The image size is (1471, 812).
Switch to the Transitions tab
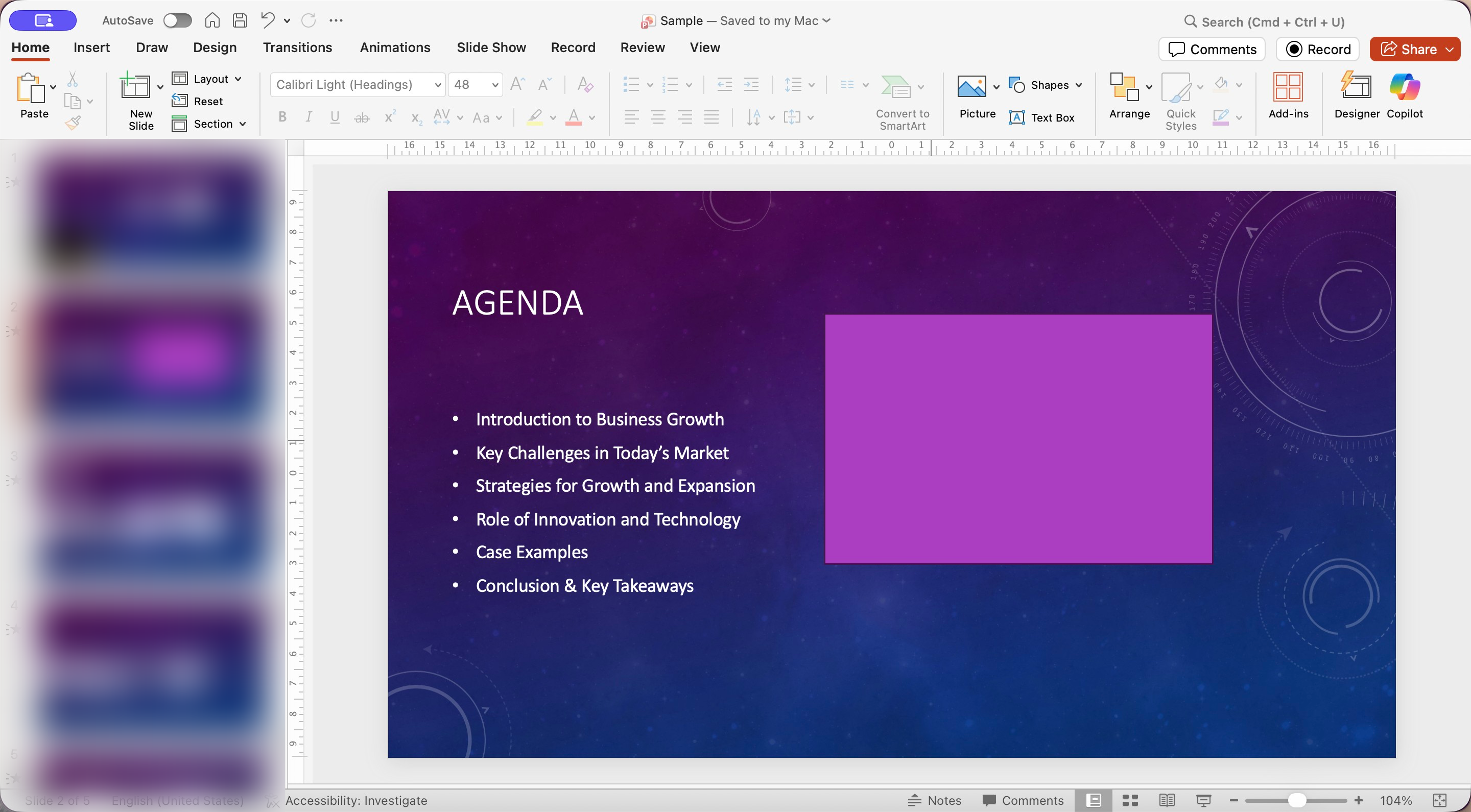tap(297, 47)
